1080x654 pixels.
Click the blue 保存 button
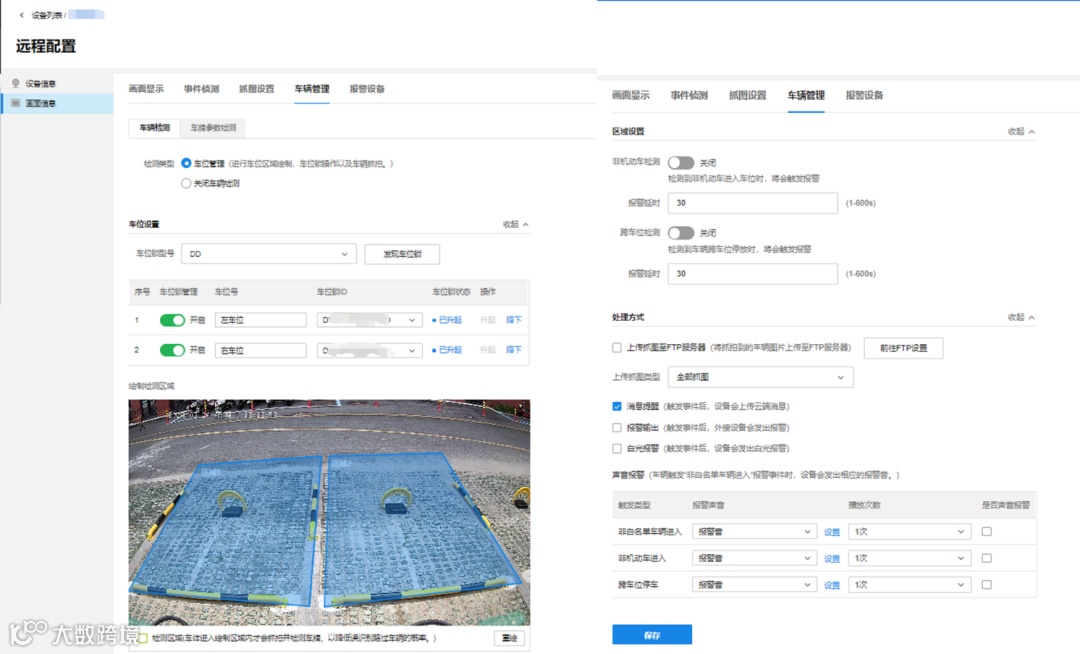point(652,635)
